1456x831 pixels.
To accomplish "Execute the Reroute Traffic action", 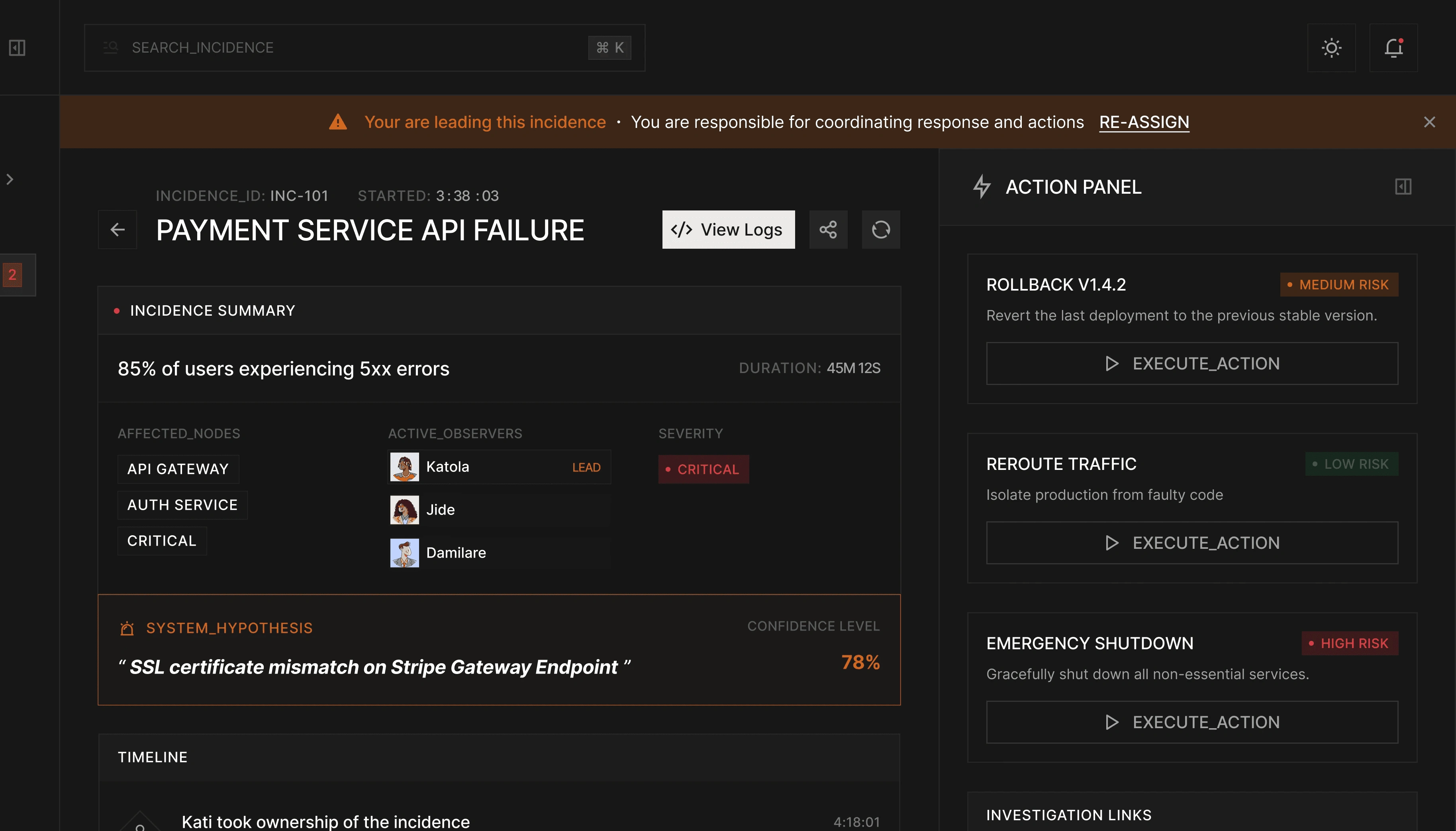I will (x=1191, y=543).
